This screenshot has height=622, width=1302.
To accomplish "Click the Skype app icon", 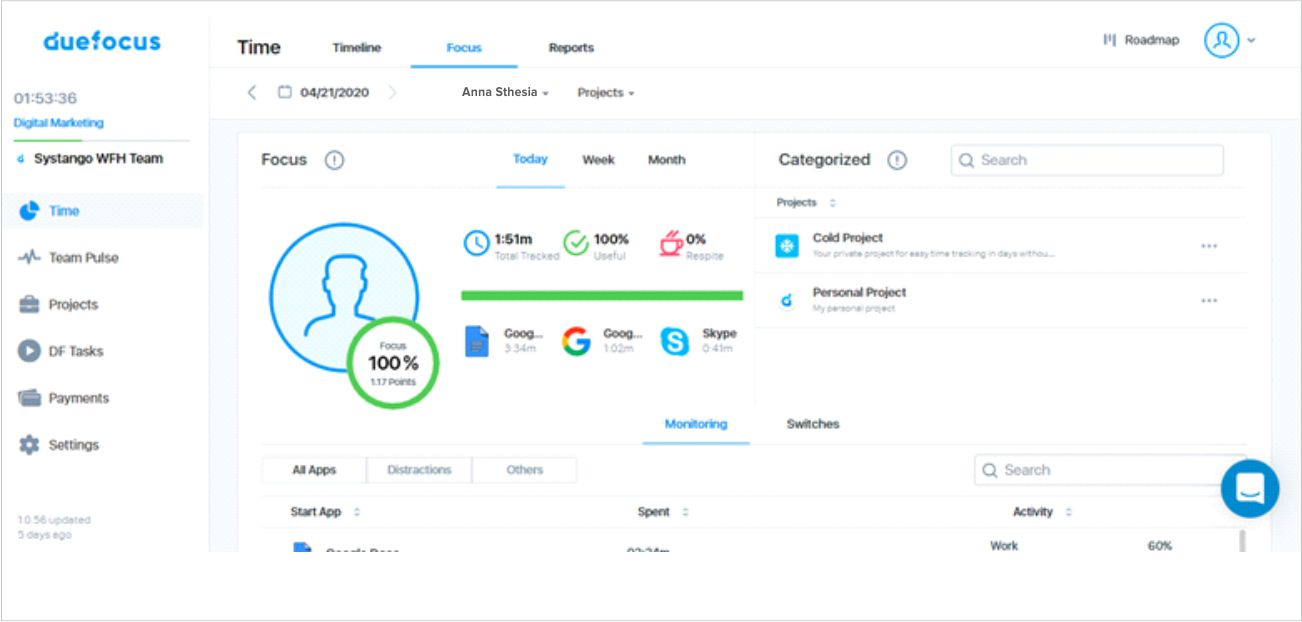I will (675, 341).
